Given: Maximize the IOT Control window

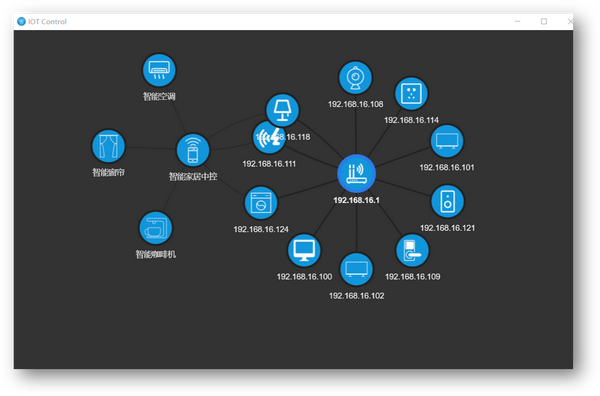Looking at the screenshot, I should click(544, 21).
